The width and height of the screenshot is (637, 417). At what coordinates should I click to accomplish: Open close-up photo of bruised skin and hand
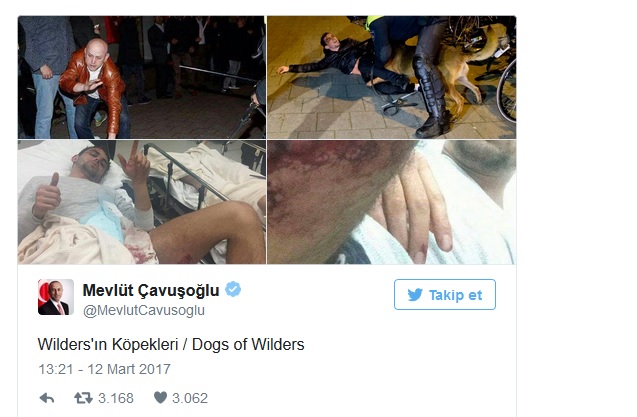click(392, 202)
